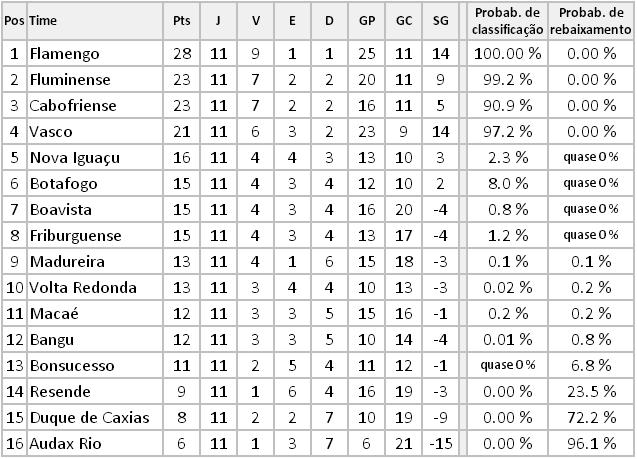Click the GP column header
This screenshot has height=459, width=637.
tap(367, 20)
